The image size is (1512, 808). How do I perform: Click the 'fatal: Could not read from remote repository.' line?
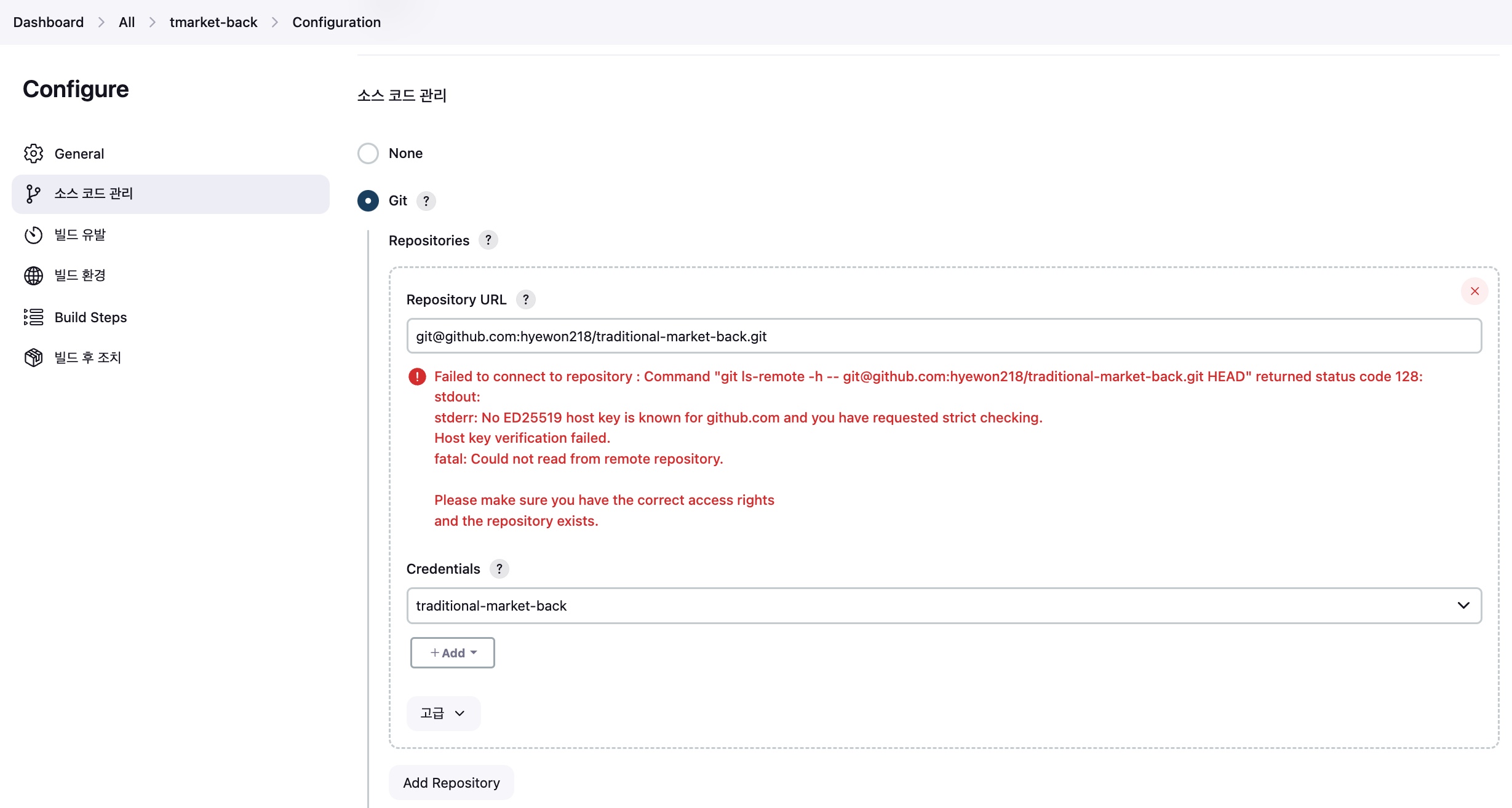[x=579, y=459]
